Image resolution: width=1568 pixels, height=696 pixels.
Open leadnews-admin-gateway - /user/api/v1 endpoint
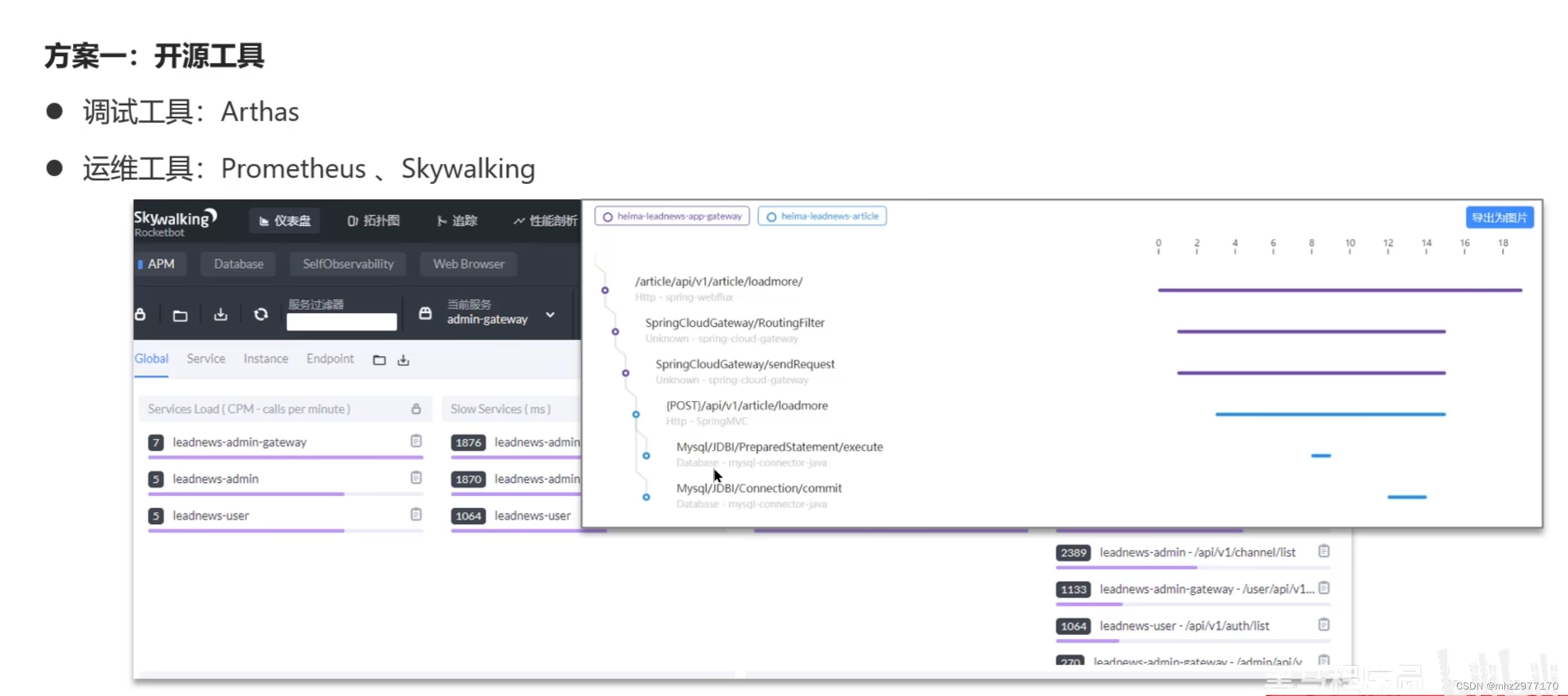(x=1207, y=589)
